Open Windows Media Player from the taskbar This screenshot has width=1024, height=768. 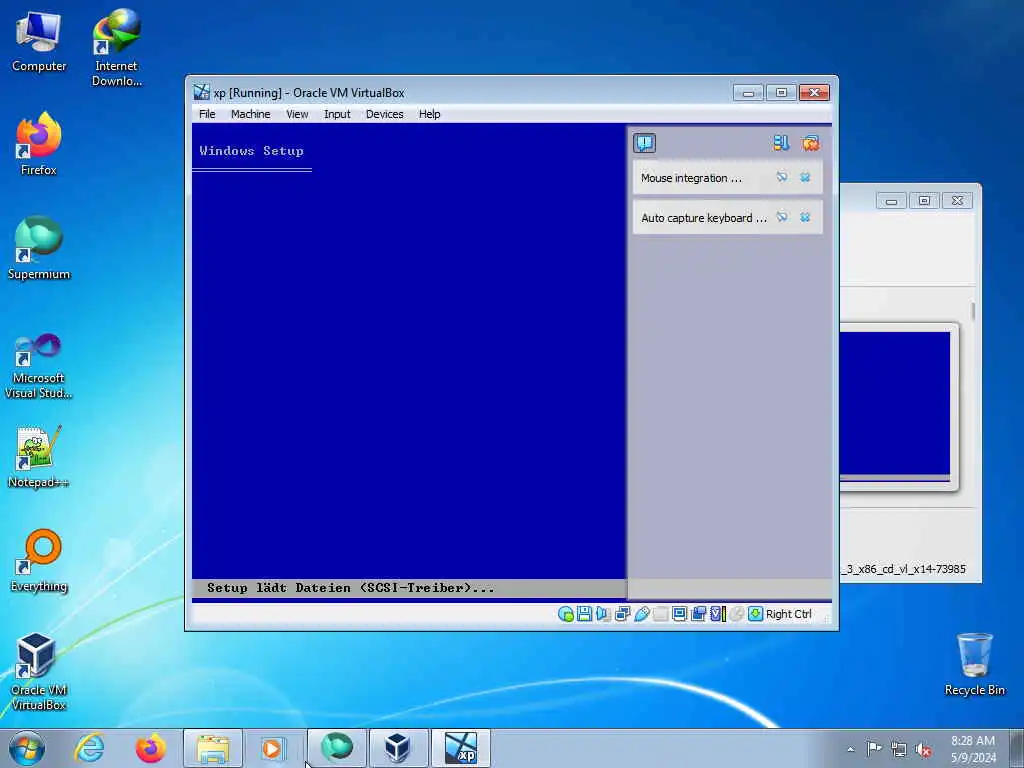point(273,748)
